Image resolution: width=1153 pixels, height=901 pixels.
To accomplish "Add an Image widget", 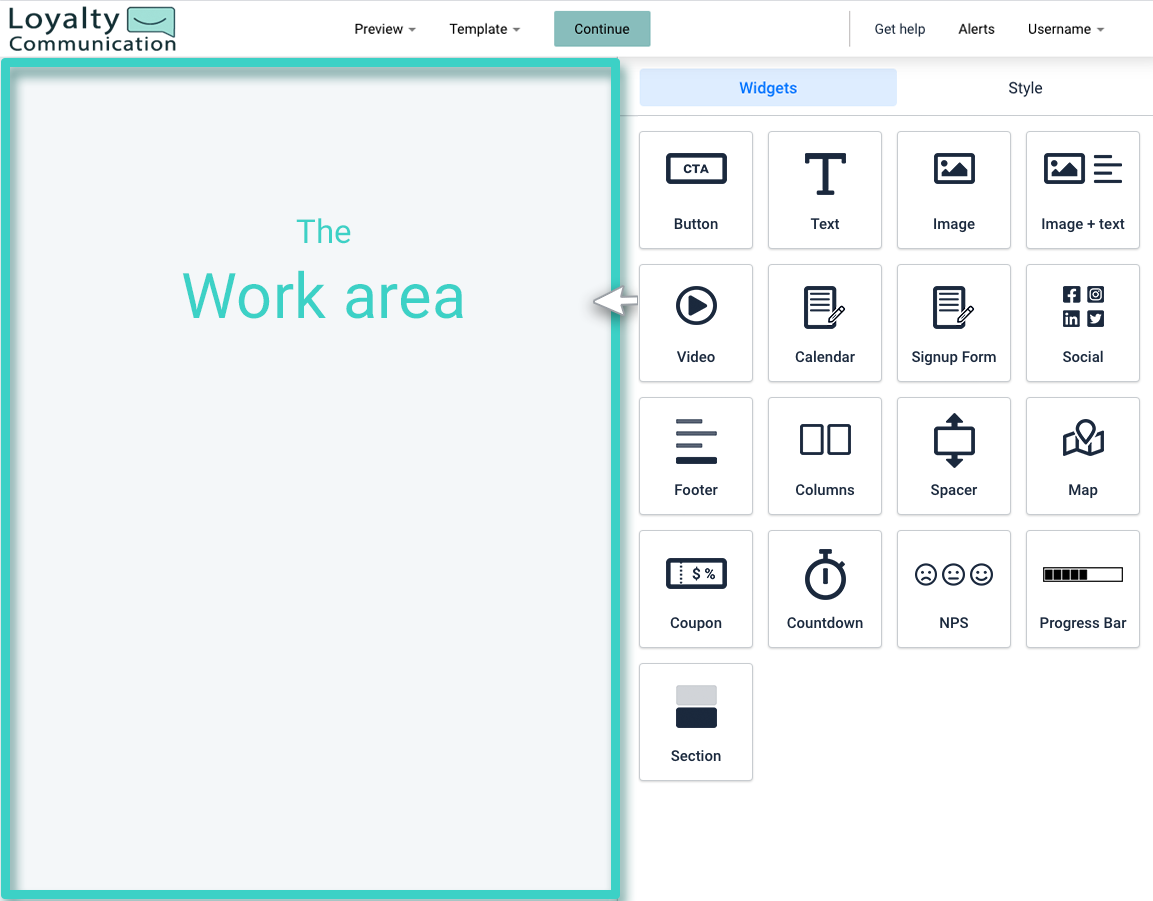I will coord(953,190).
